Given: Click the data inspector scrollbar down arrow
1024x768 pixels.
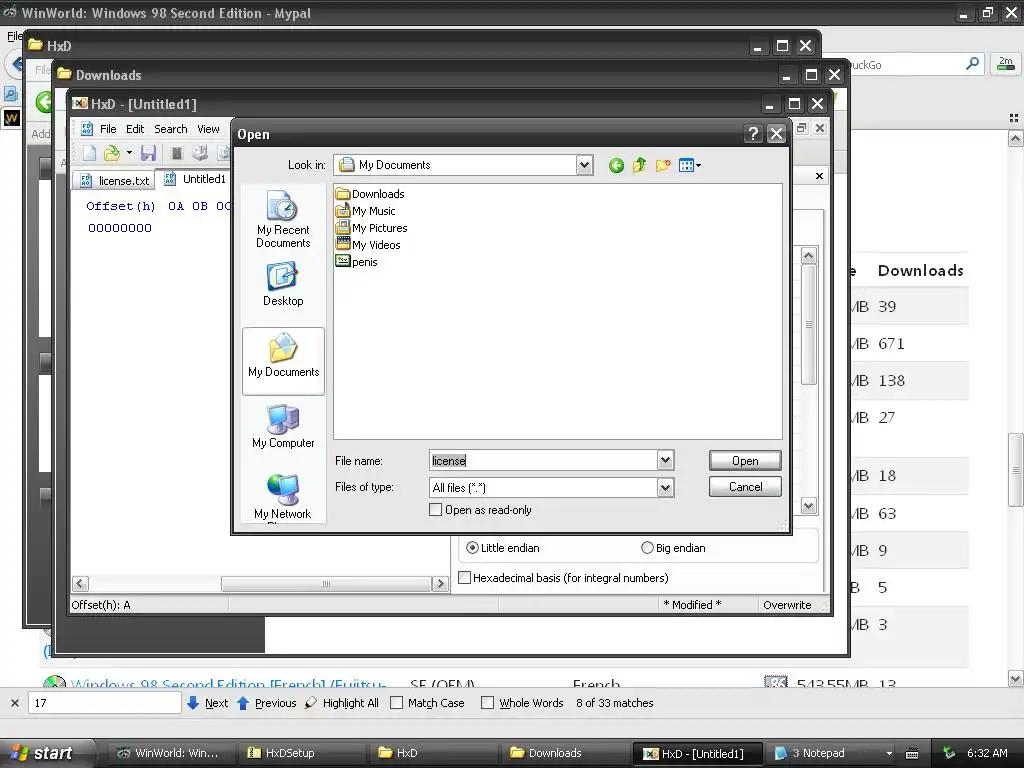Looking at the screenshot, I should (x=808, y=506).
